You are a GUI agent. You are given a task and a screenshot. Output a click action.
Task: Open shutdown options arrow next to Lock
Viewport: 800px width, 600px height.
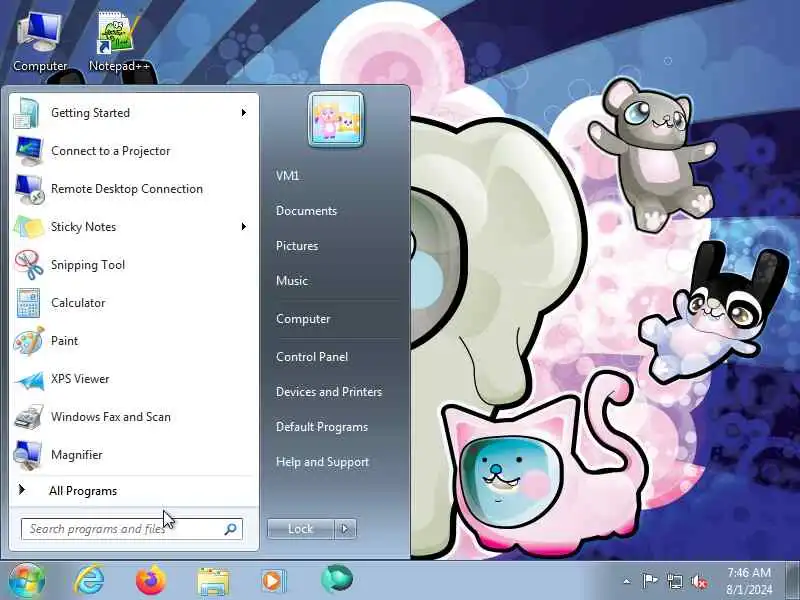point(345,529)
